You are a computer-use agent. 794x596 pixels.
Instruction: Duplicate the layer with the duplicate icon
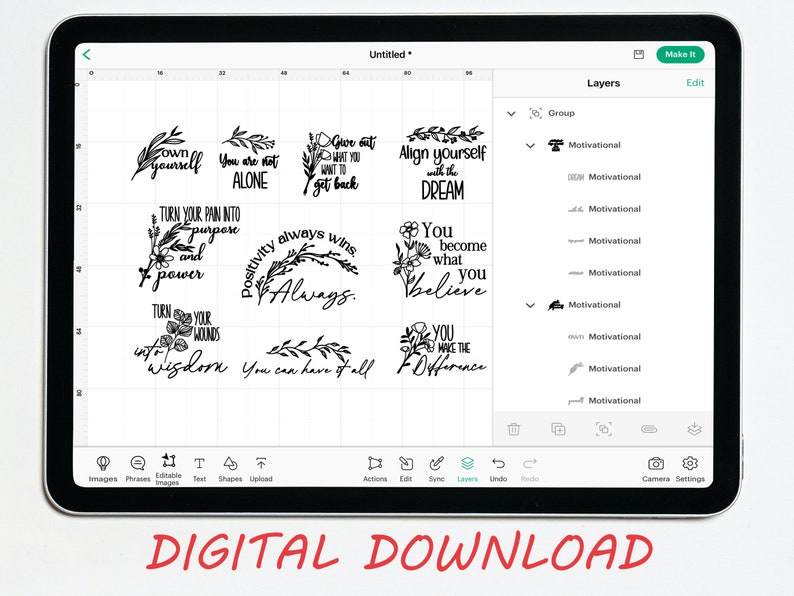[558, 429]
